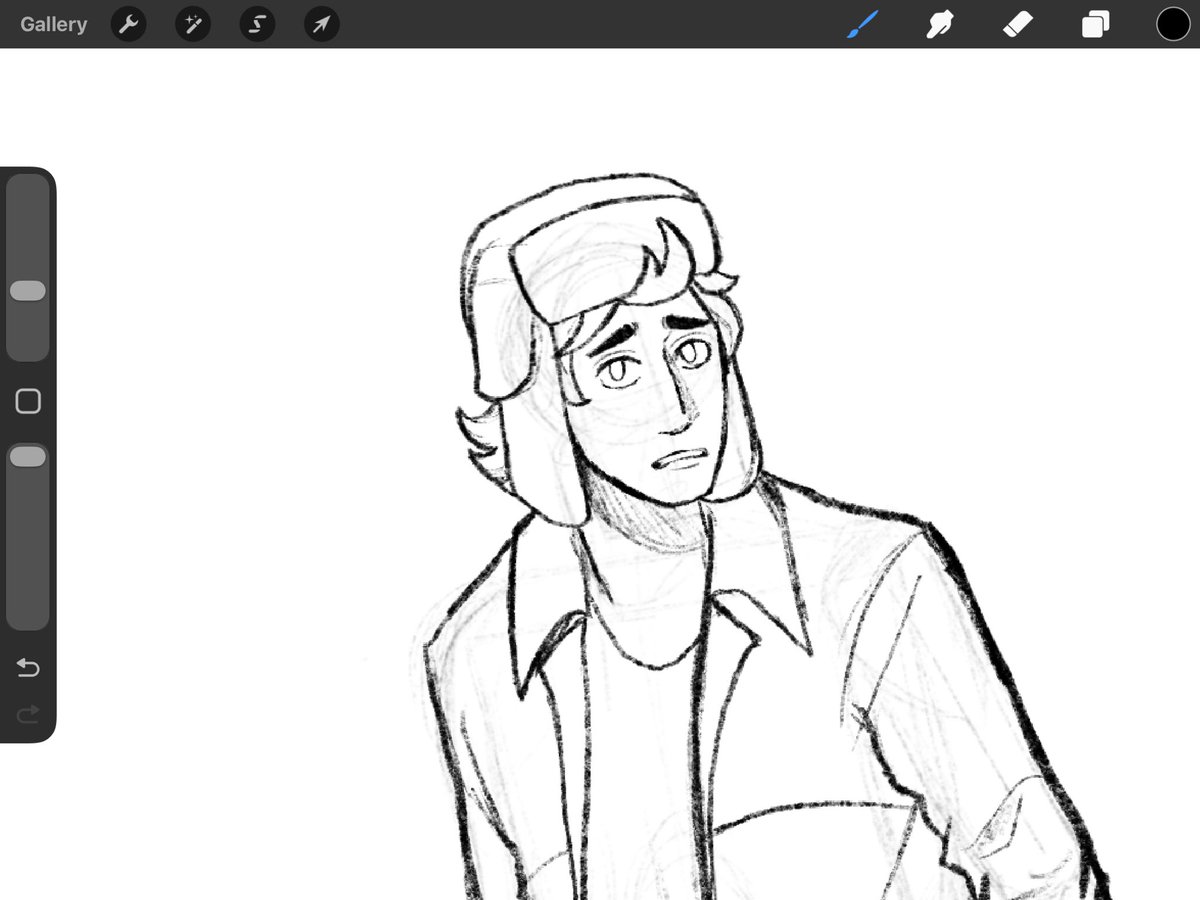Open the black color picker swatch

tap(1173, 24)
